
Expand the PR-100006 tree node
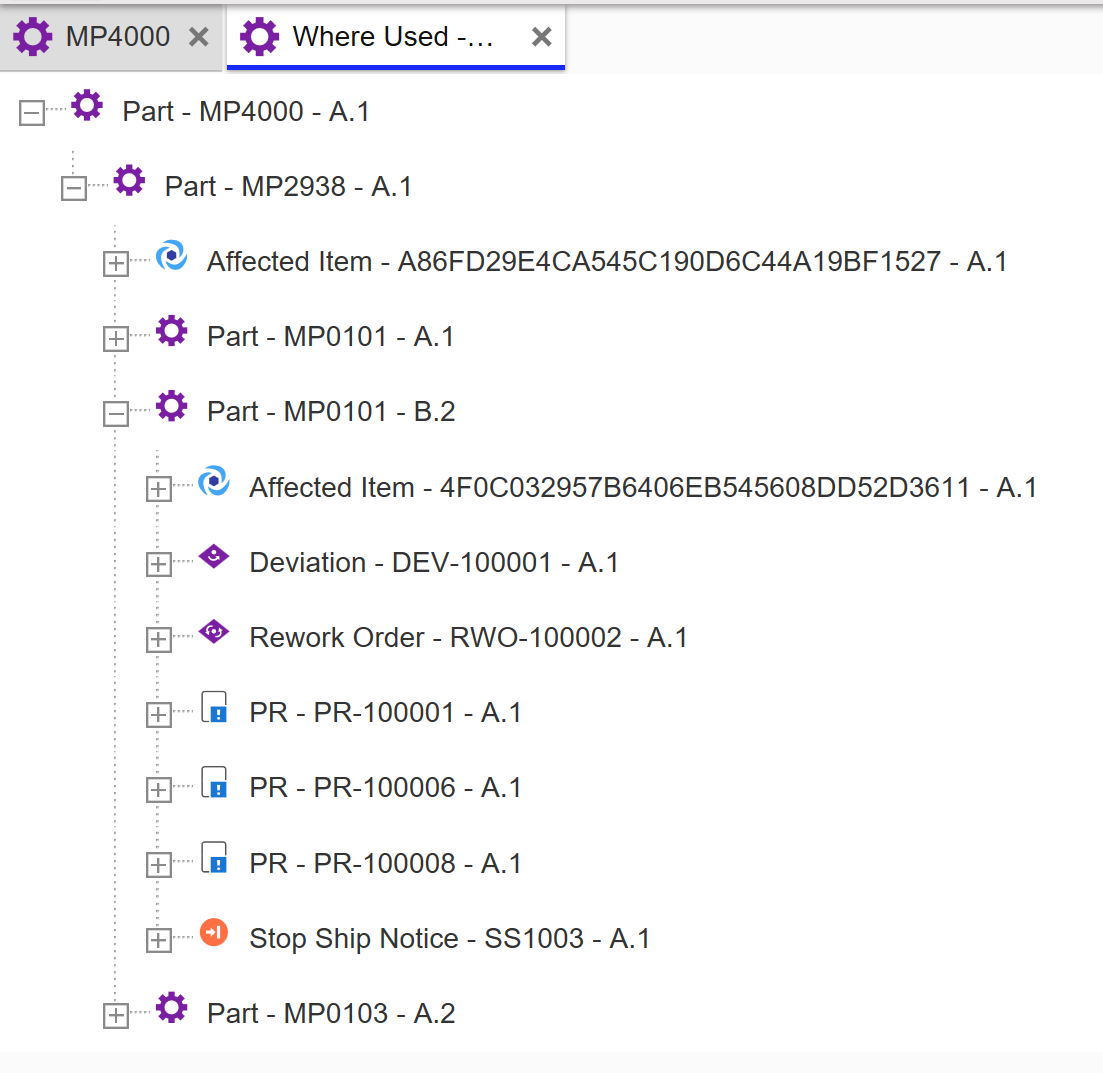coord(158,790)
